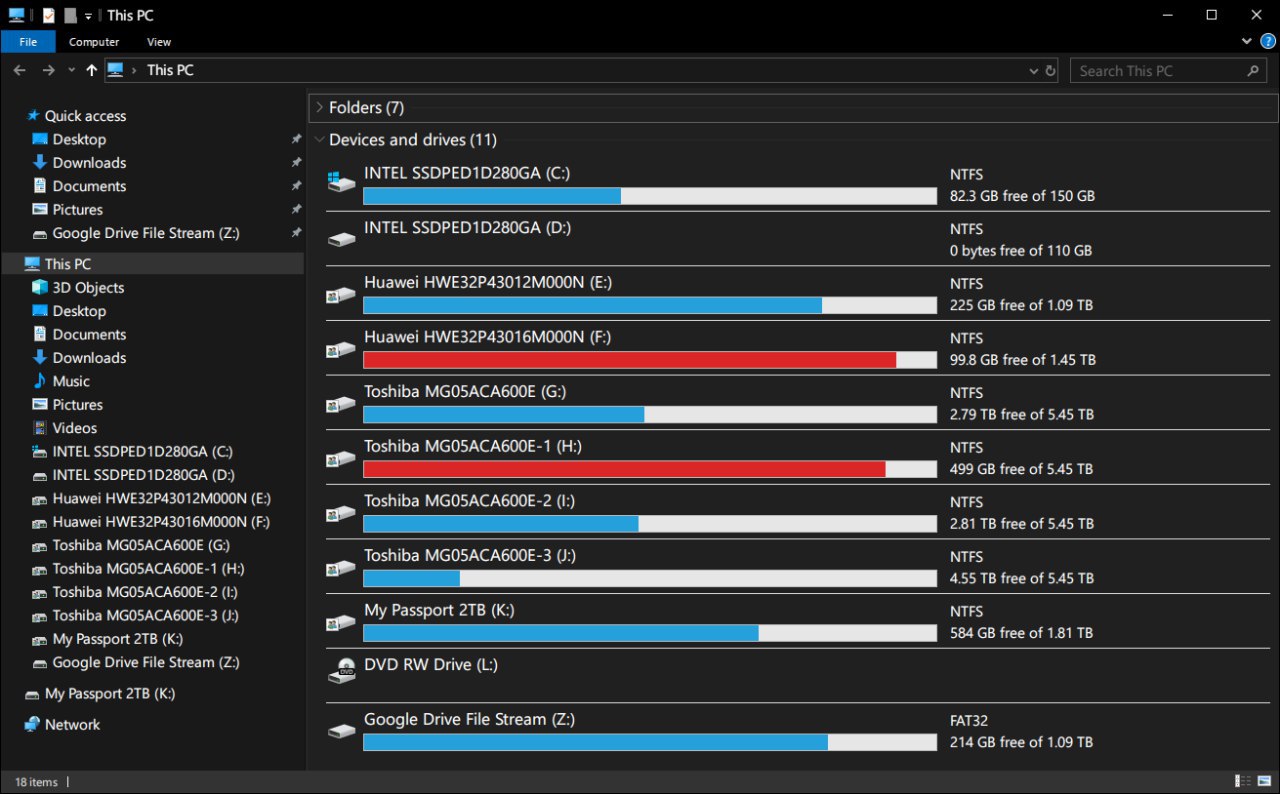Click the Refresh icon in address bar
The image size is (1280, 794).
click(x=1050, y=71)
